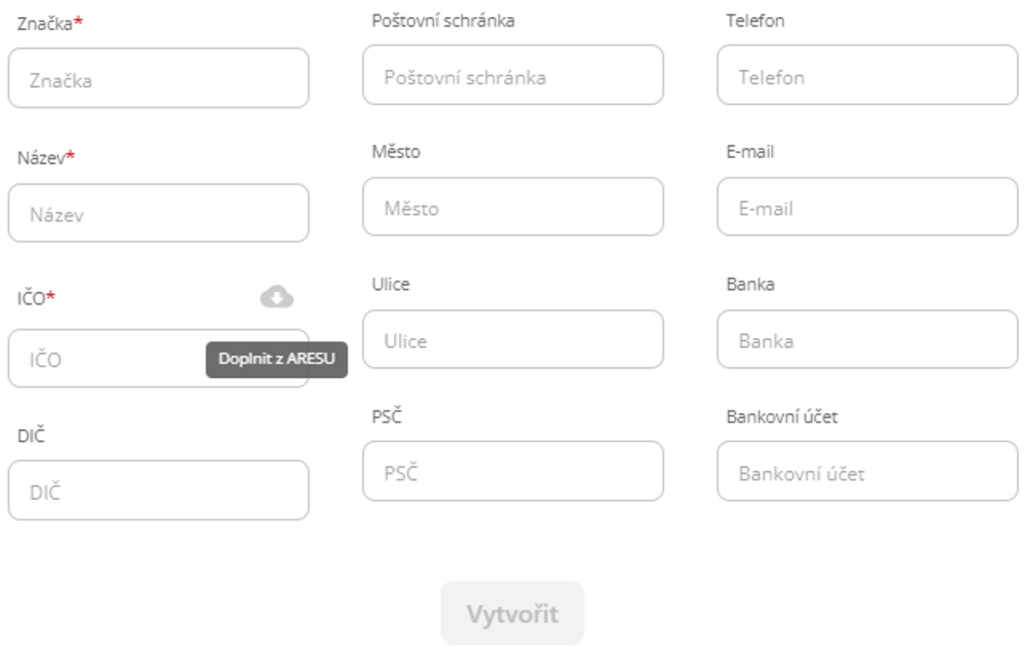The height and width of the screenshot is (657, 1024).
Task: Click the DIČ input field
Action: tap(158, 491)
